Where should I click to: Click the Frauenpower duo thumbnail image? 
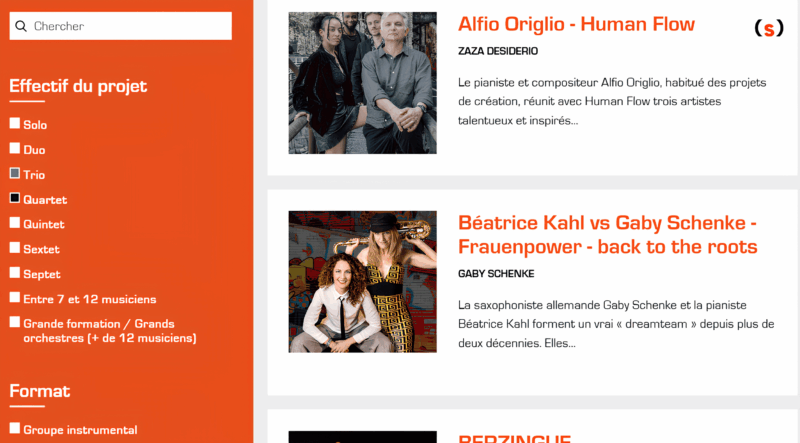coord(362,282)
